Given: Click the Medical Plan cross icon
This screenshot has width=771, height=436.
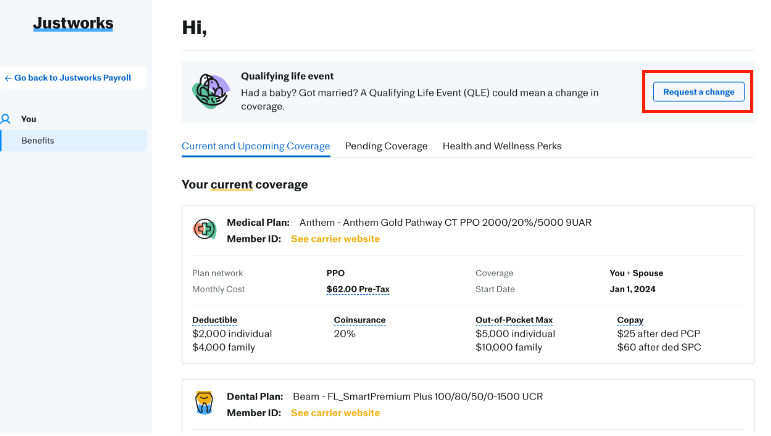Looking at the screenshot, I should coord(204,229).
